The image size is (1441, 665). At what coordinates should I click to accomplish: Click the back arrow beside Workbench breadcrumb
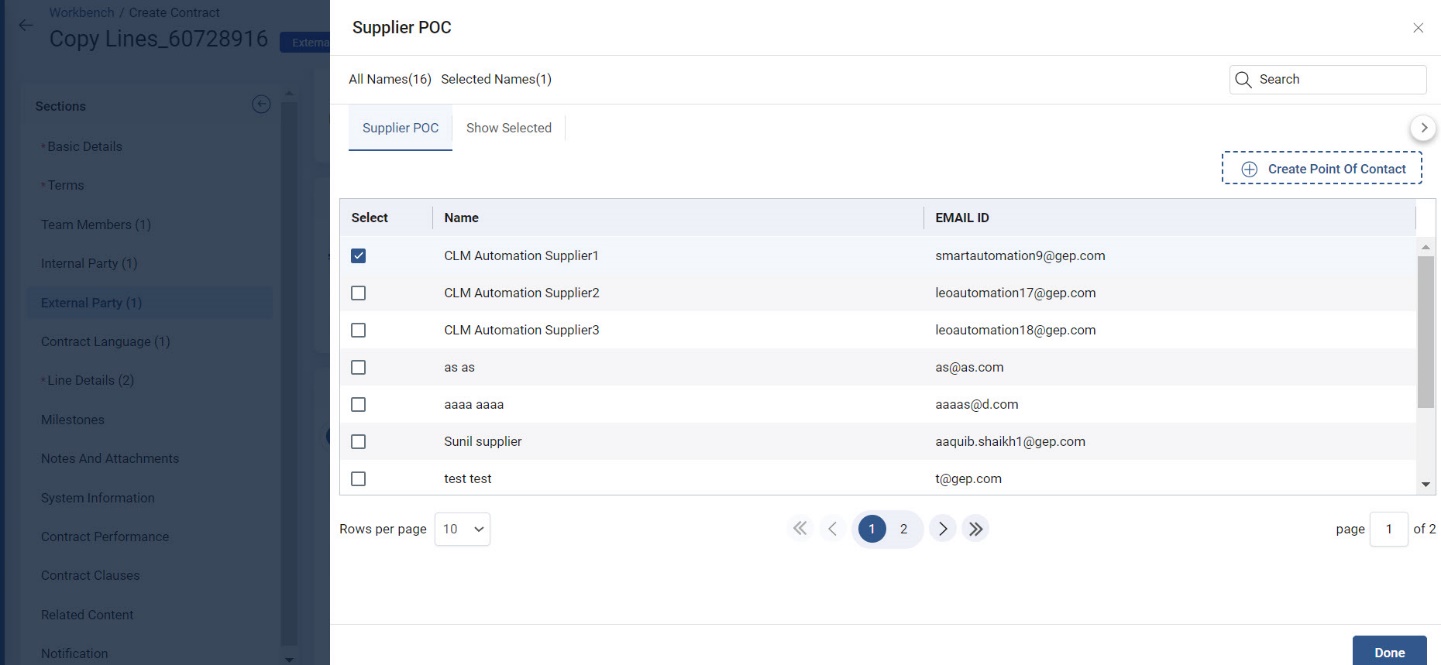25,27
